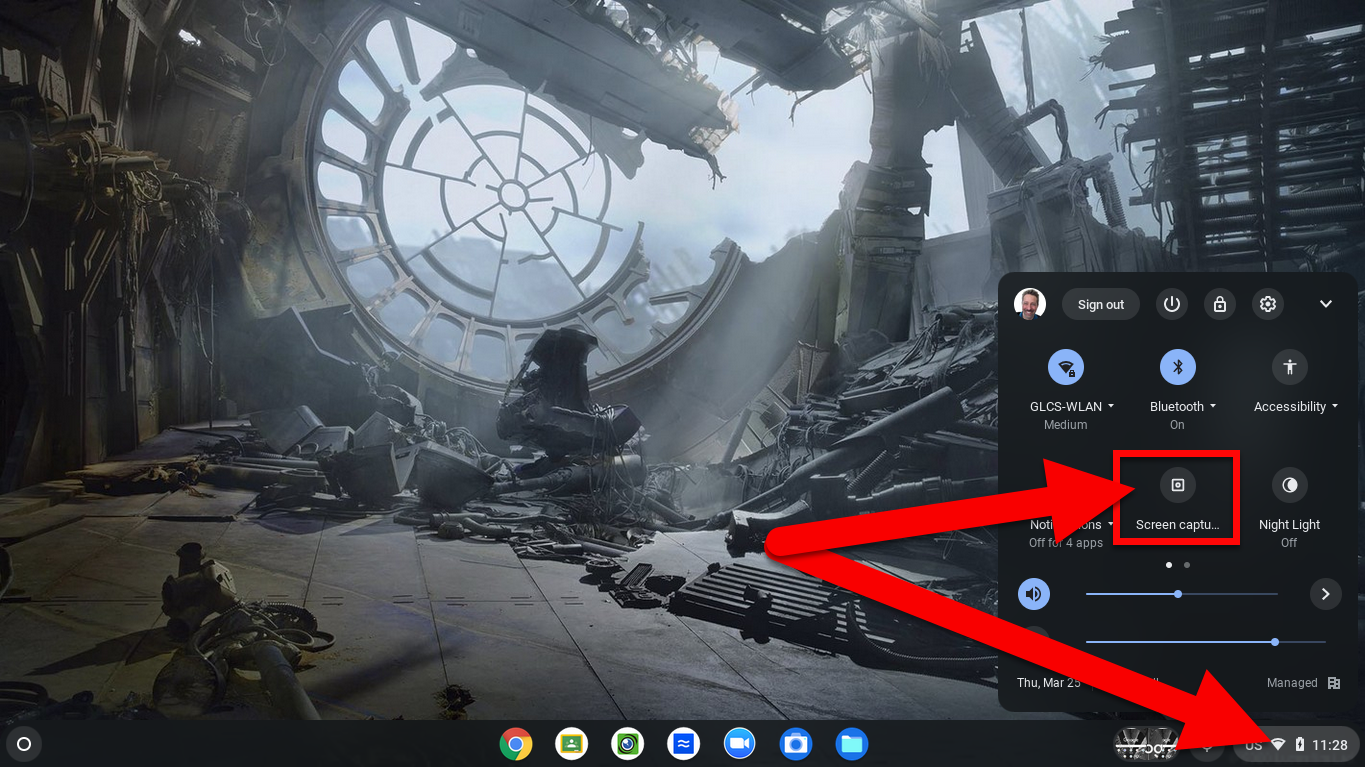Start Screen capture from quick settings

(1178, 485)
